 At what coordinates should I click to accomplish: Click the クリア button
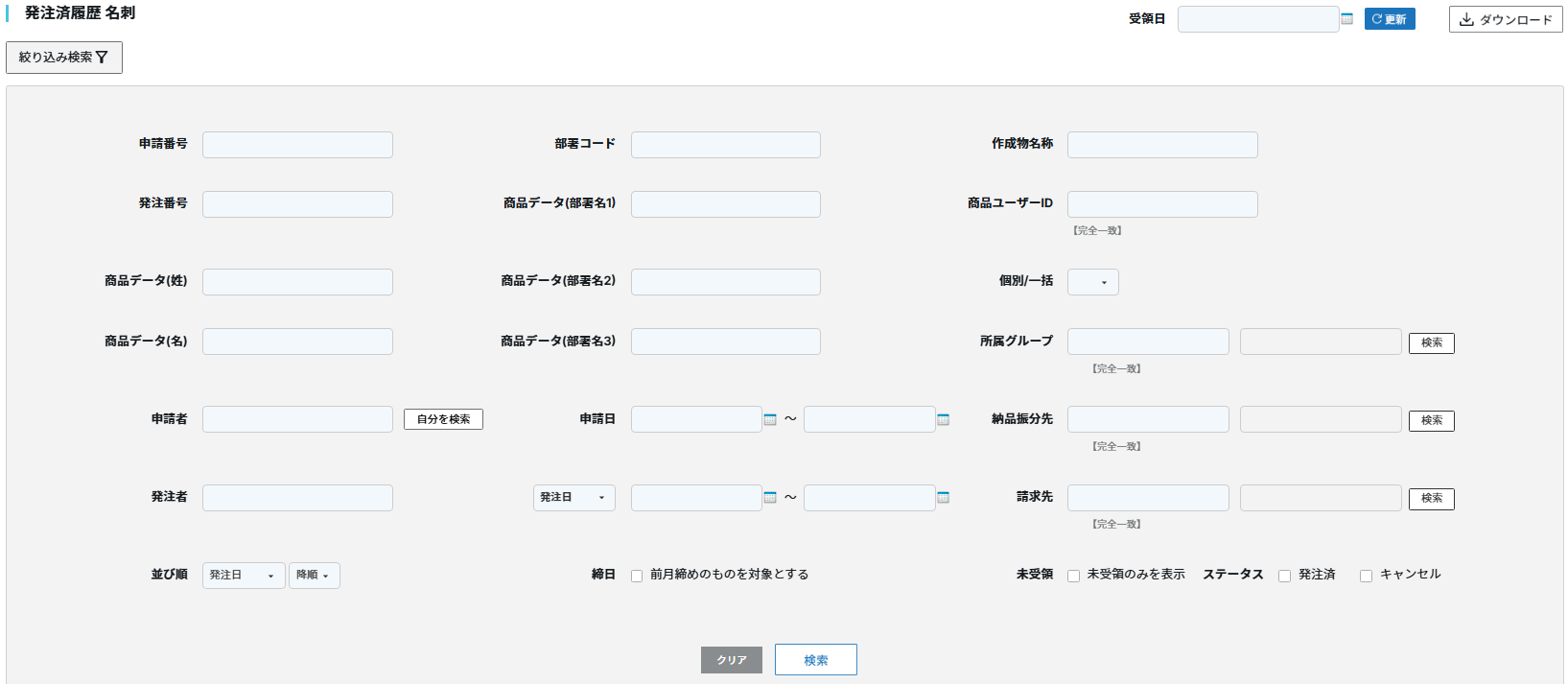tap(732, 660)
